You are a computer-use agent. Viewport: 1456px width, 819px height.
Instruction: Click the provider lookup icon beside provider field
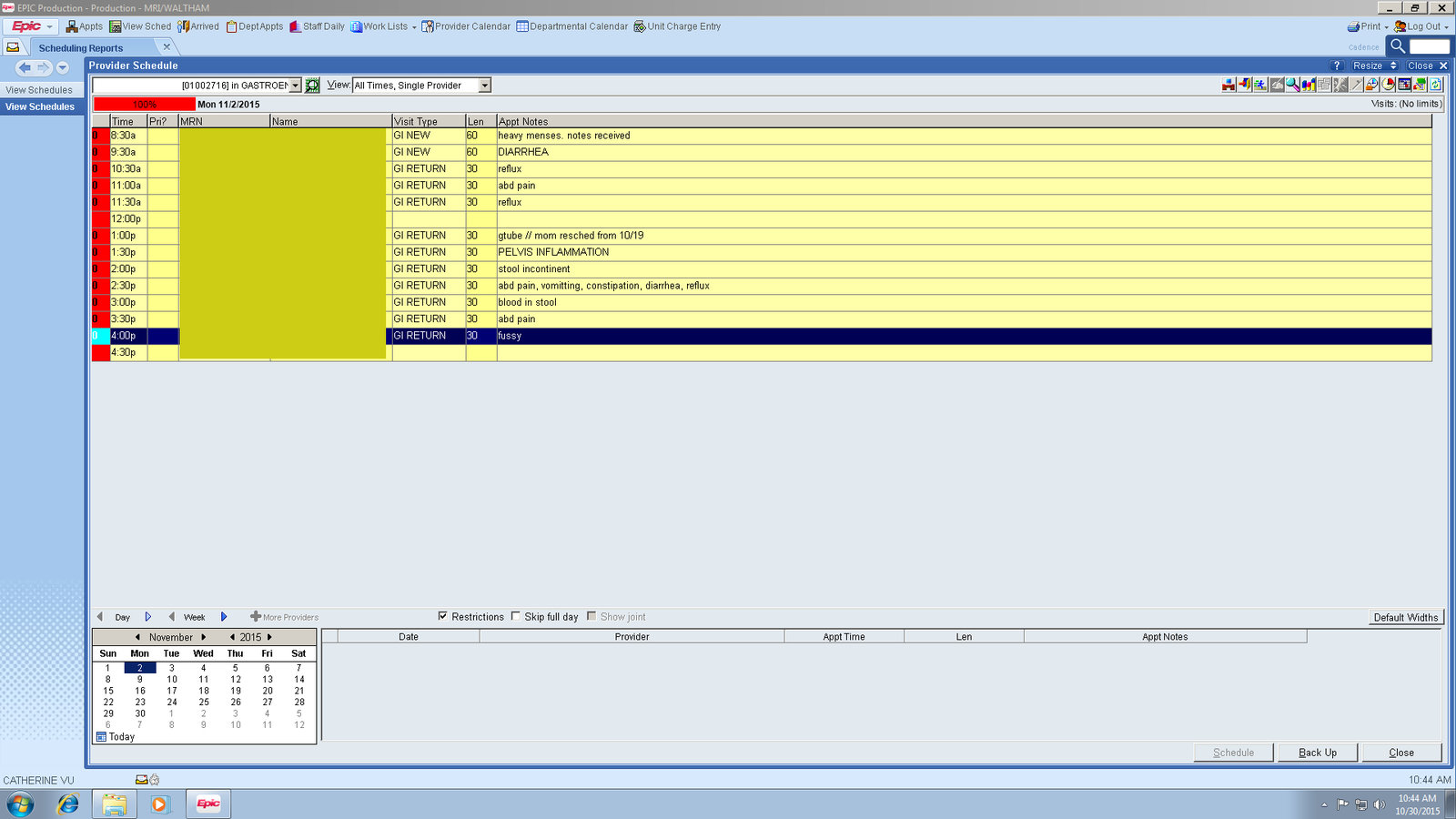312,85
